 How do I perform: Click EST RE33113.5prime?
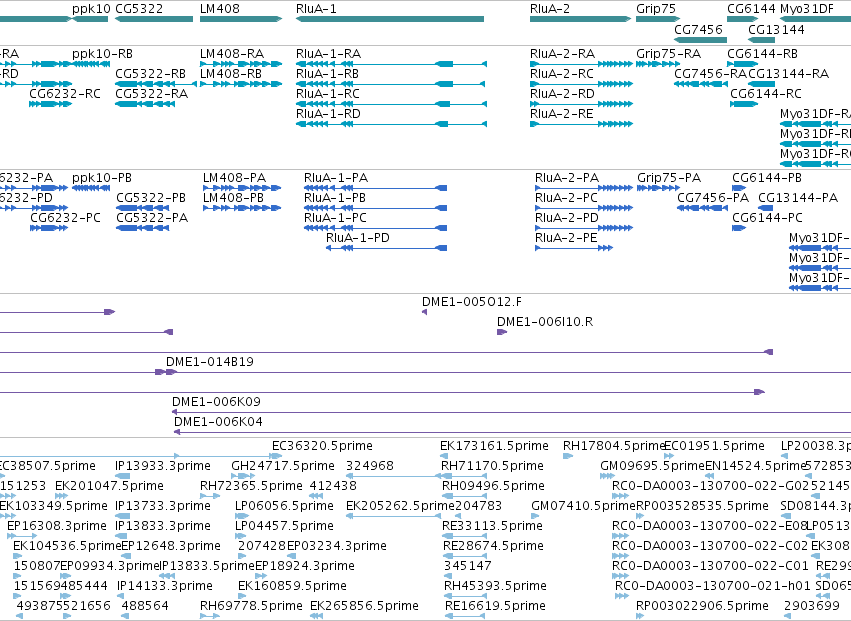click(493, 527)
